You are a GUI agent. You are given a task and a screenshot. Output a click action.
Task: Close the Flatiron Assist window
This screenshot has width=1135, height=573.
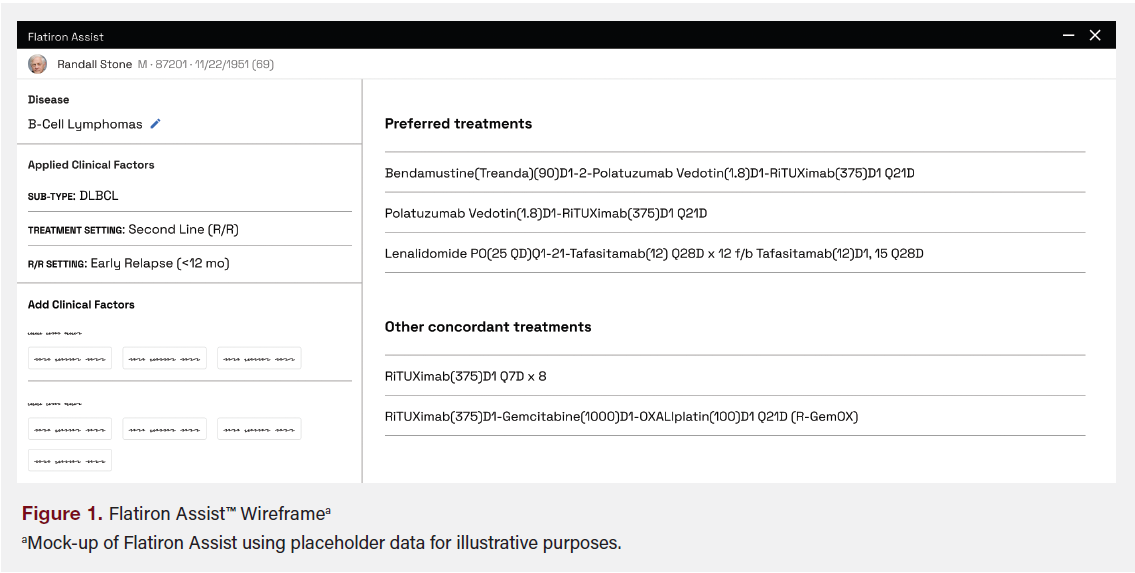(x=1095, y=36)
